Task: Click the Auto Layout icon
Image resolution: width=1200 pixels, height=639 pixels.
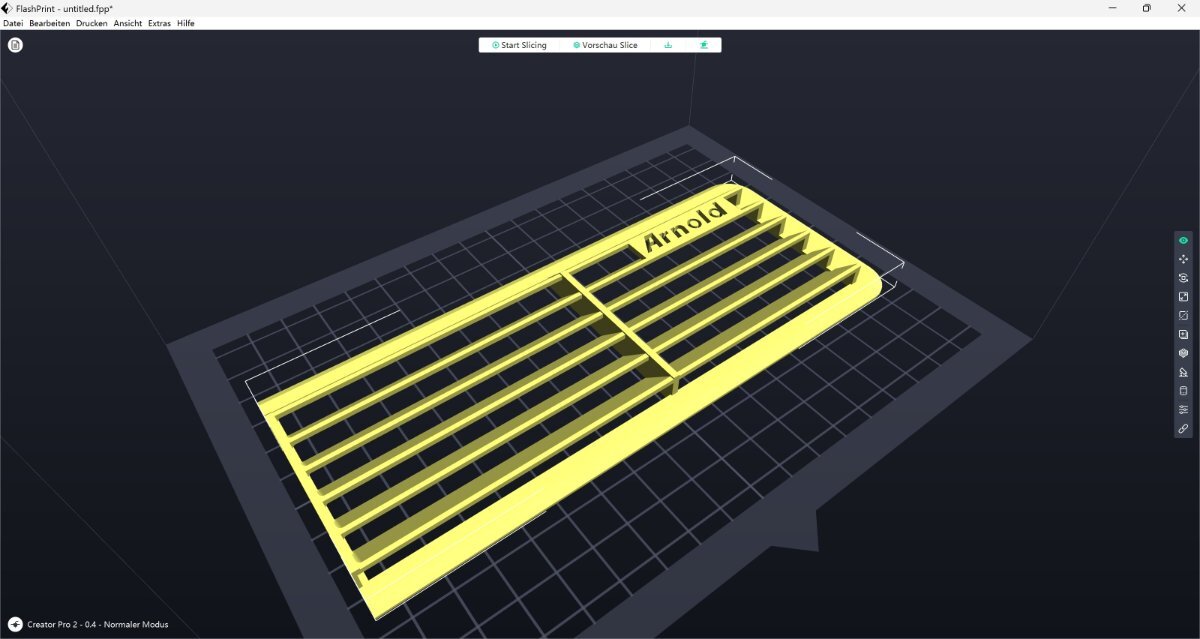Action: 1183,334
